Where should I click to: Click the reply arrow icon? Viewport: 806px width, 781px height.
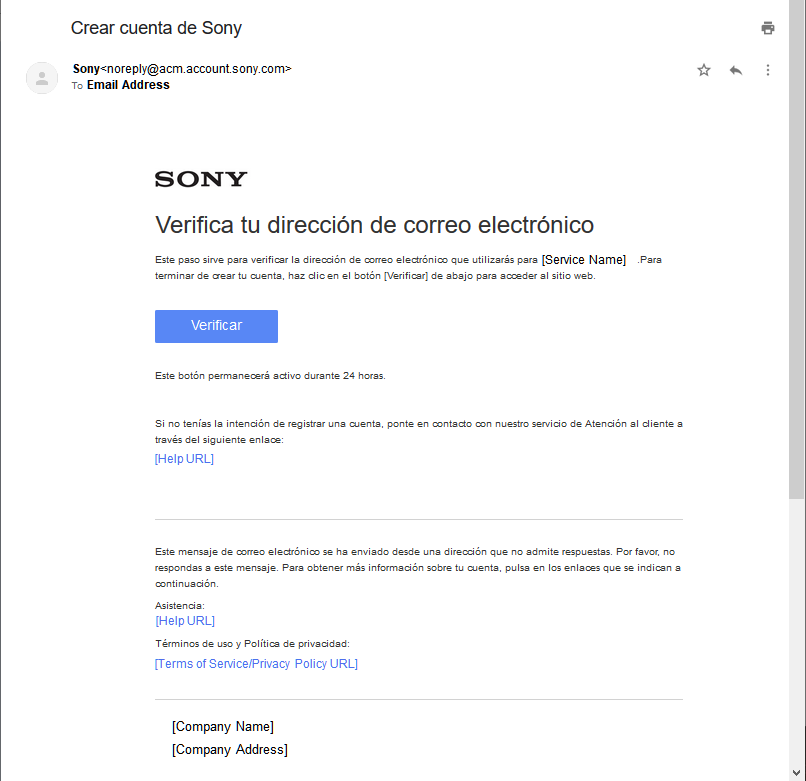point(736,70)
